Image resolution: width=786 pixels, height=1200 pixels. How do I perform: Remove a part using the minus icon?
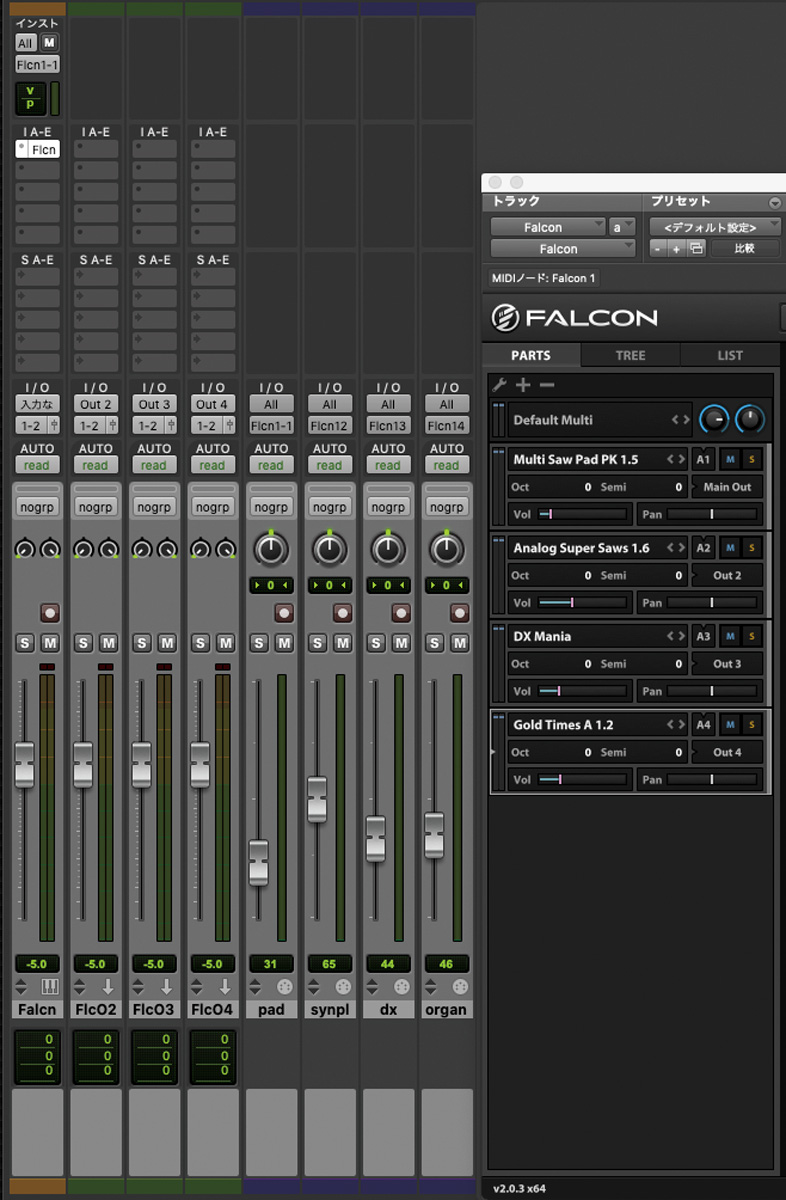point(546,384)
